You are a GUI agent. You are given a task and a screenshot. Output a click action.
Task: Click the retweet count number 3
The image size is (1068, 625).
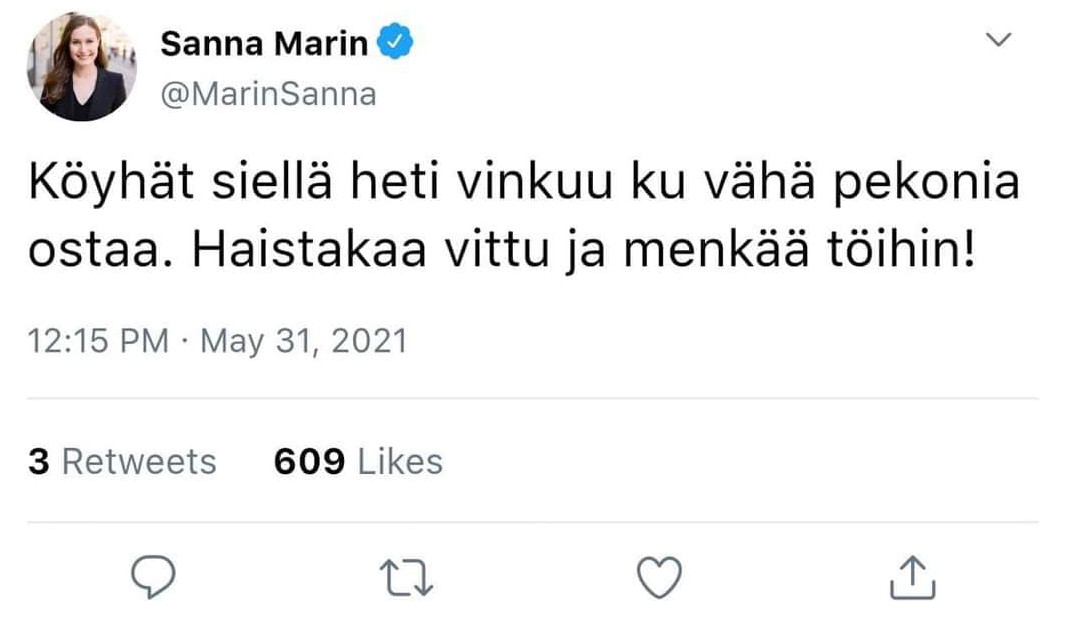38,461
